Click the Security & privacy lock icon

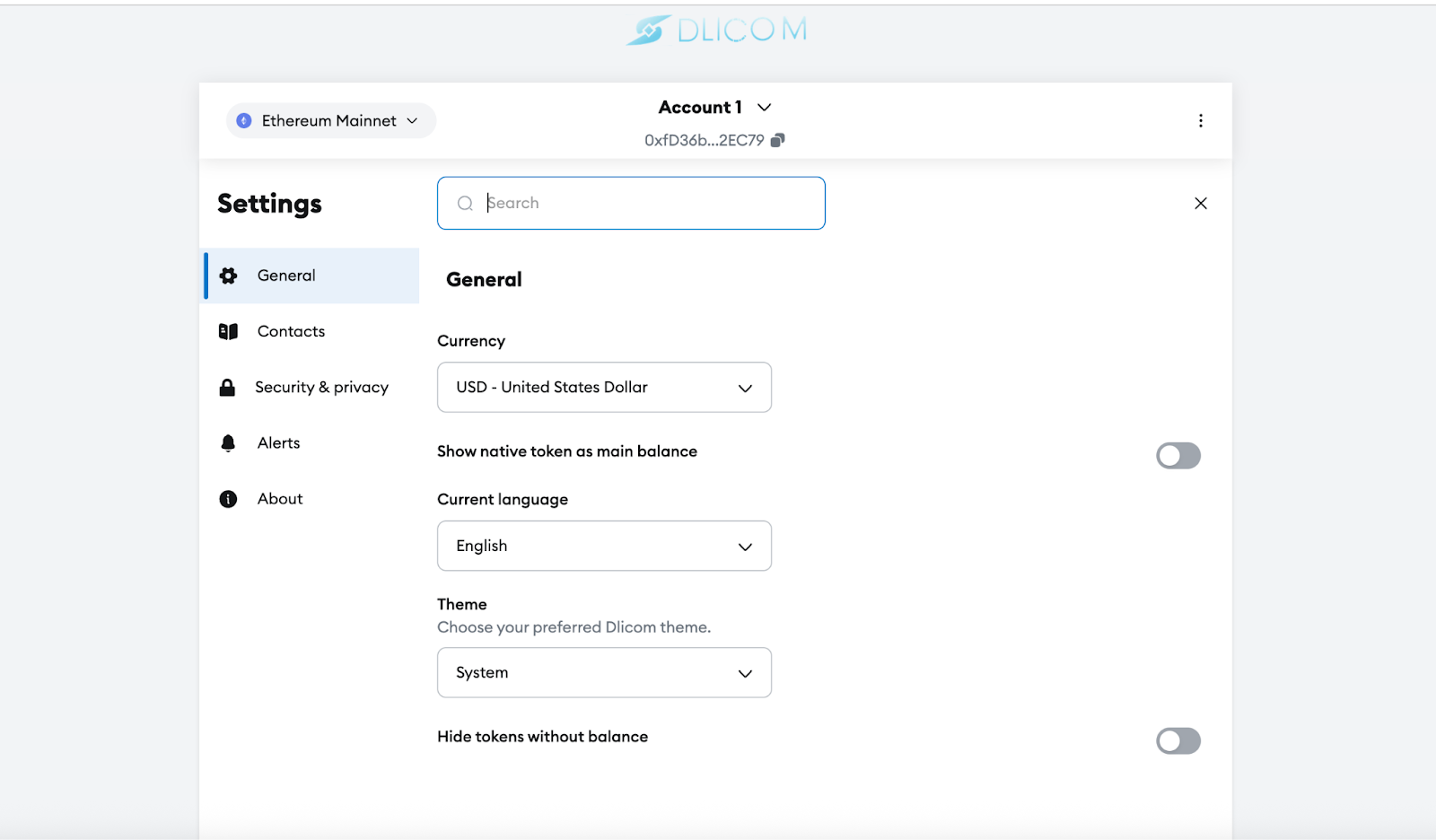(x=228, y=388)
